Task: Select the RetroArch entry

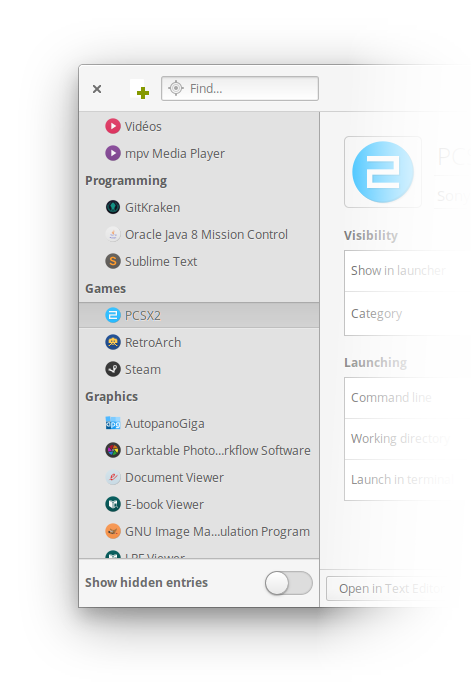Action: (199, 342)
